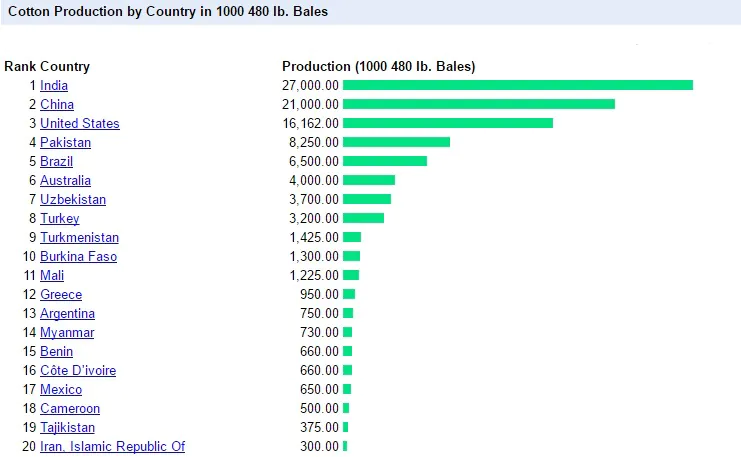
Task: Open the Cameroon link
Action: point(70,408)
